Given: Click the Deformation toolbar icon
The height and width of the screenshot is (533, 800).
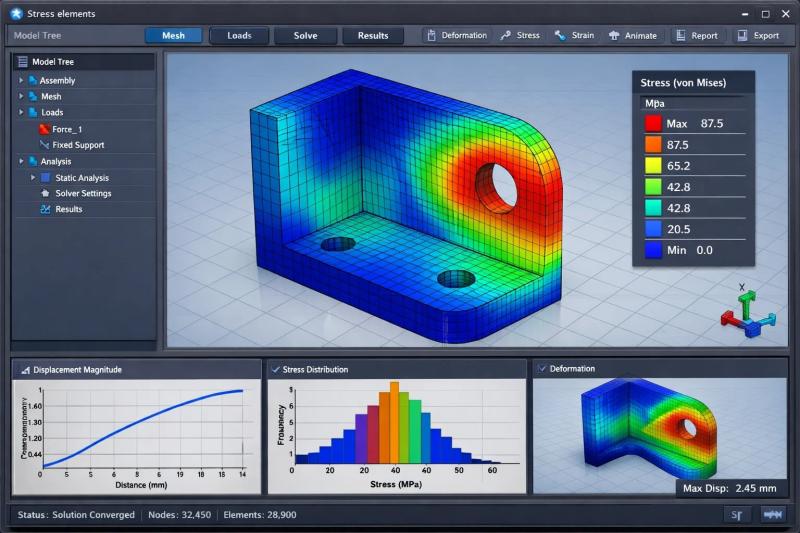Looking at the screenshot, I should [432, 36].
